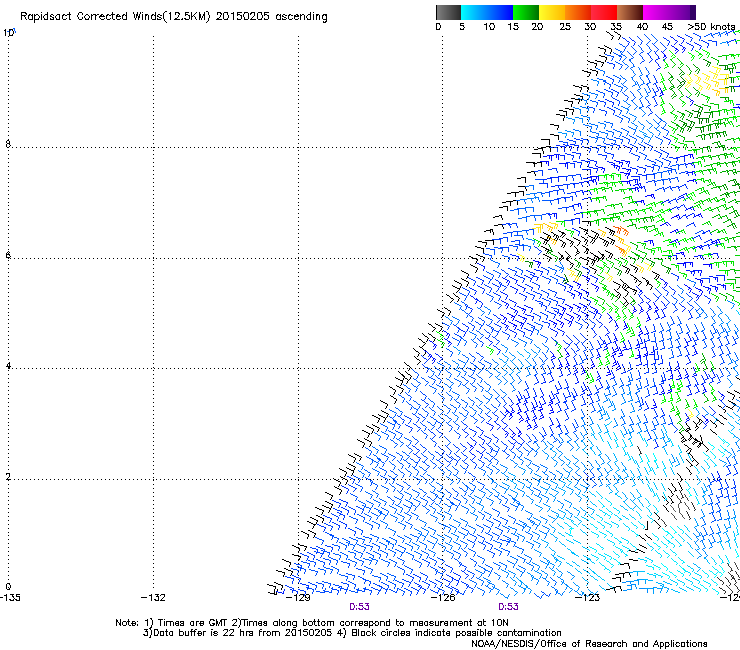
Task: Click the date '20150205' in the title
Action: (x=243, y=17)
